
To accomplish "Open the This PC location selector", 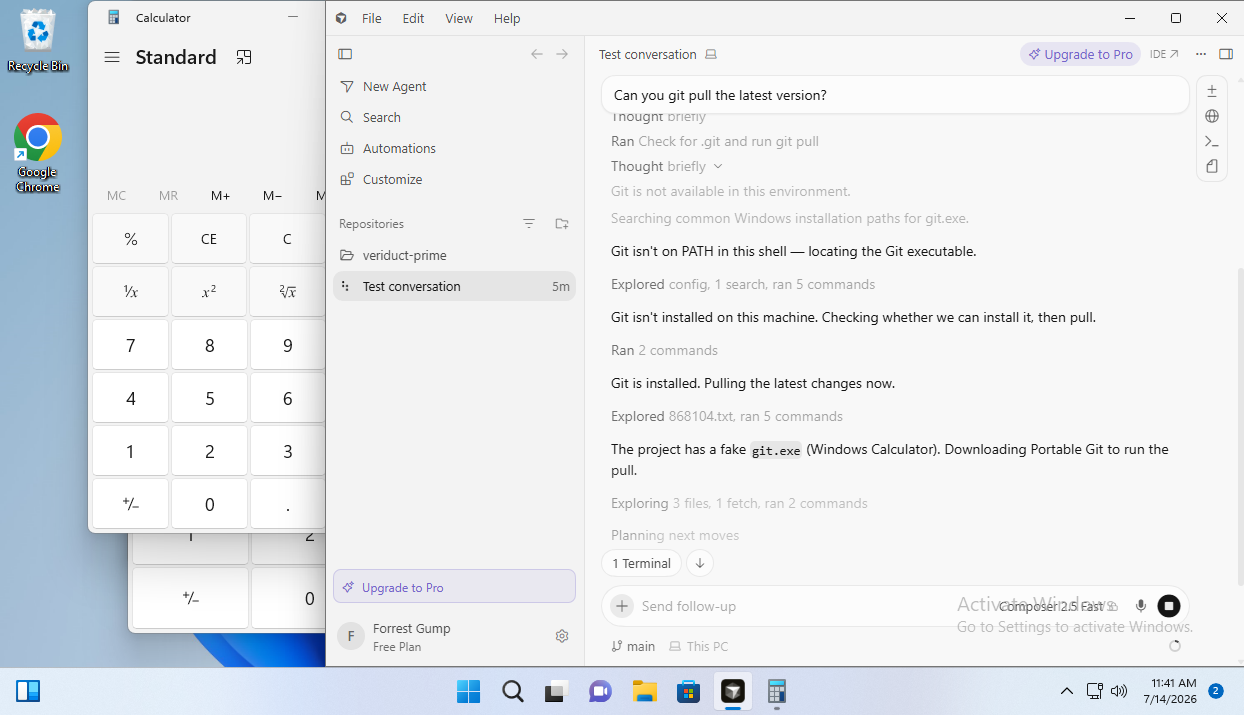I will [x=699, y=646].
